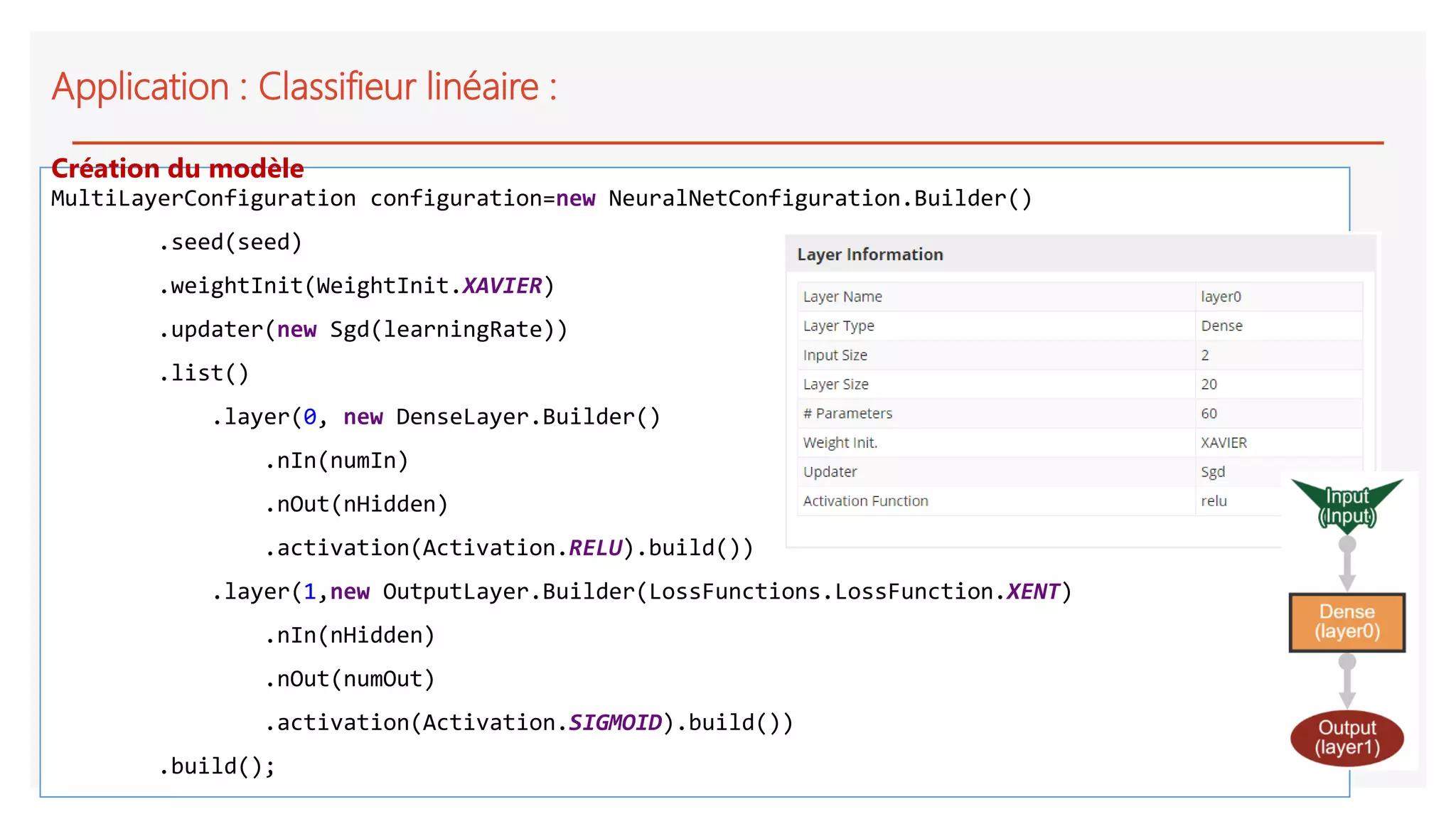Screen dimensions: 1456x819
Task: Click the final '.build();' code line
Action: pos(218,766)
